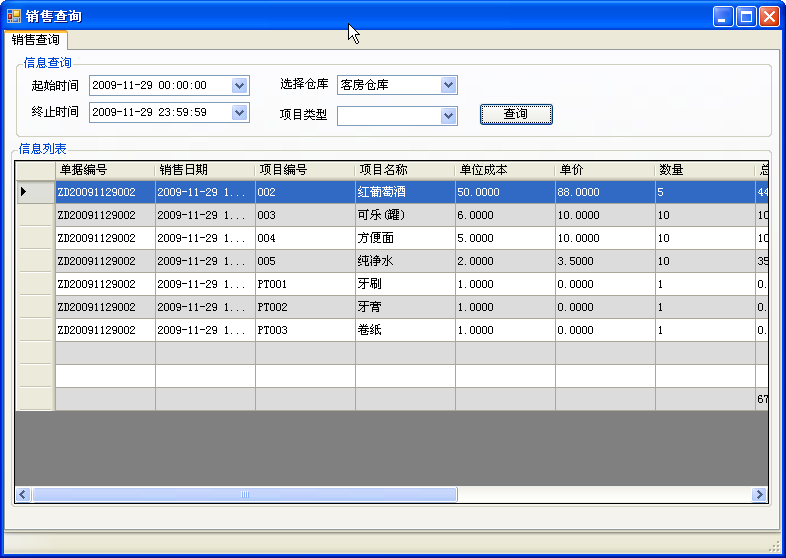The width and height of the screenshot is (786, 558).
Task: Expand the 项目类型 dropdown arrow
Action: 449,116
